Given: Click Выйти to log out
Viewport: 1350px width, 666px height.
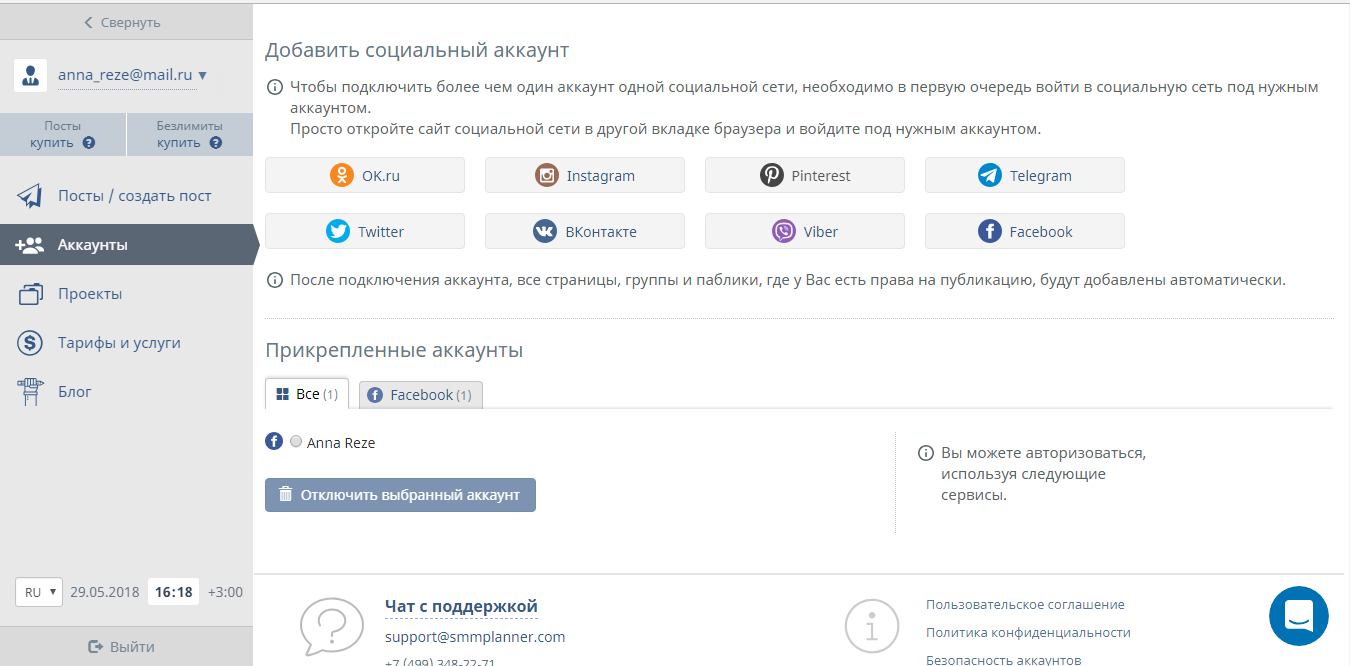Looking at the screenshot, I should click(127, 646).
